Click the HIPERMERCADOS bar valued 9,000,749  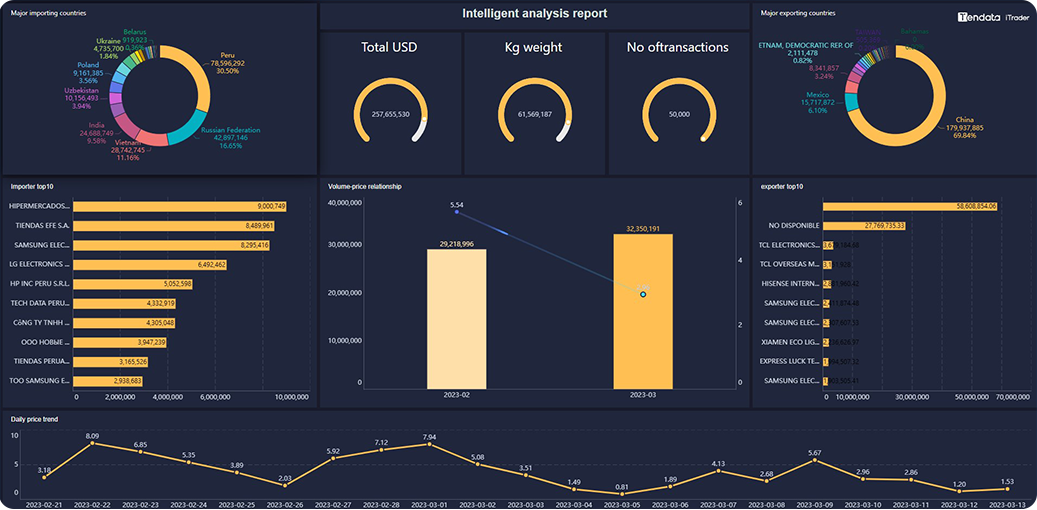[180, 206]
